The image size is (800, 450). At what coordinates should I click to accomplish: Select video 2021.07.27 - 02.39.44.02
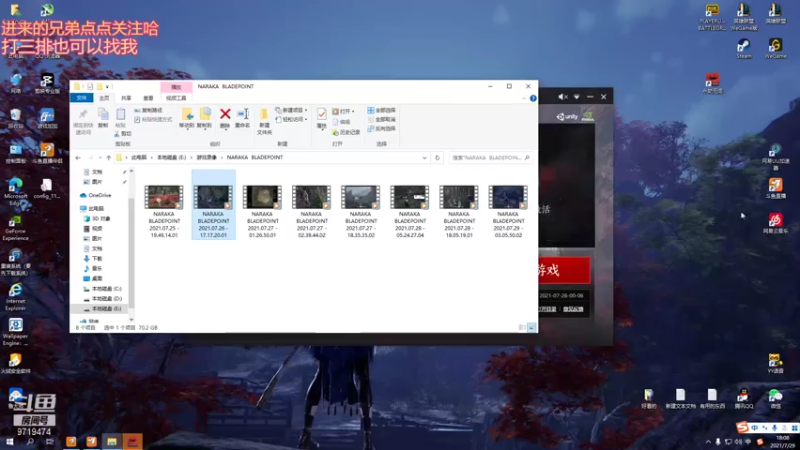(311, 211)
